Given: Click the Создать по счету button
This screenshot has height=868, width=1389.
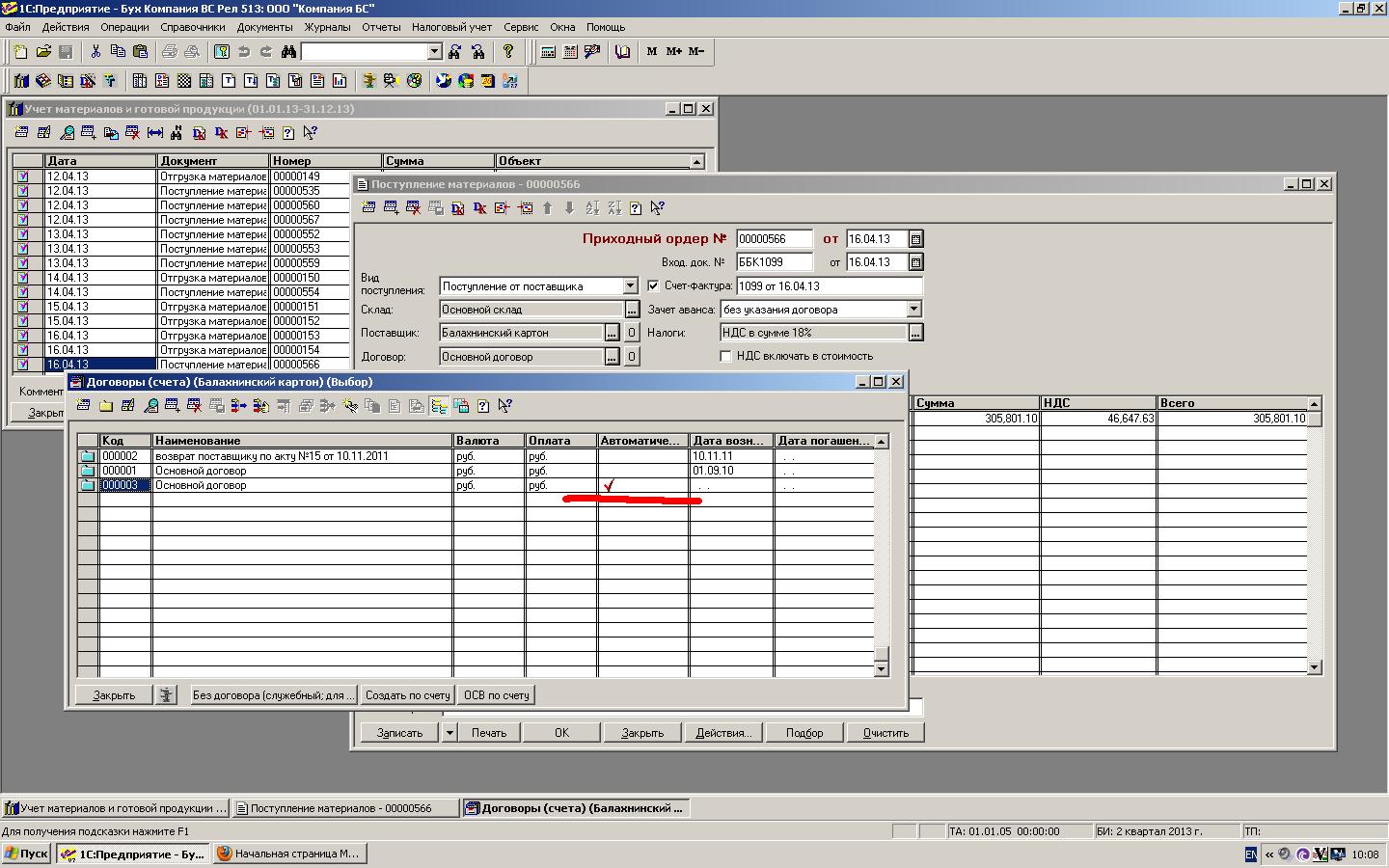Looking at the screenshot, I should click(x=407, y=695).
